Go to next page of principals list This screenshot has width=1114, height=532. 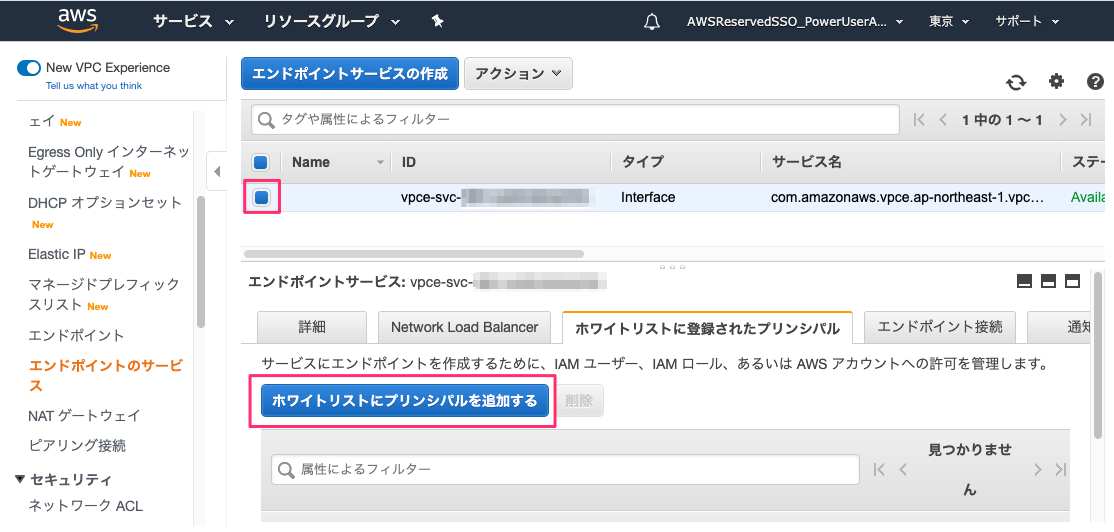(1038, 469)
